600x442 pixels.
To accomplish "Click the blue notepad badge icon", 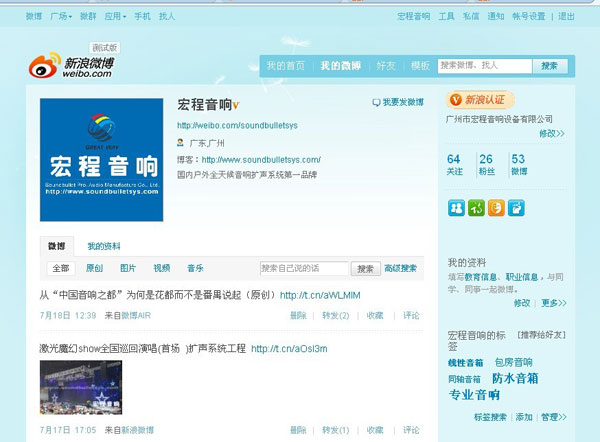I will coord(516,208).
